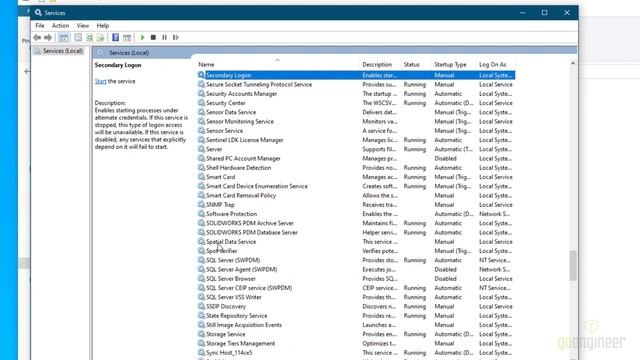
Task: Select the SQL Server VSS Writer service
Action: (x=234, y=297)
